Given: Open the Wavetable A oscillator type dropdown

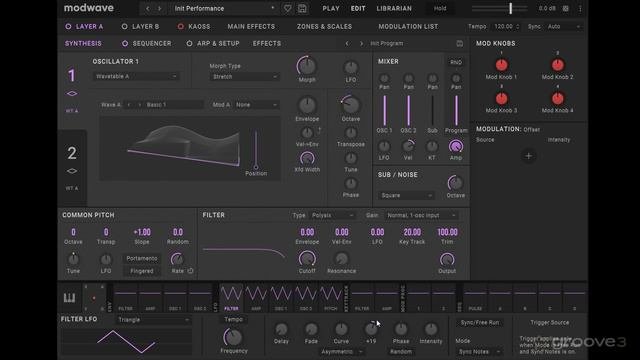Looking at the screenshot, I should point(136,76).
